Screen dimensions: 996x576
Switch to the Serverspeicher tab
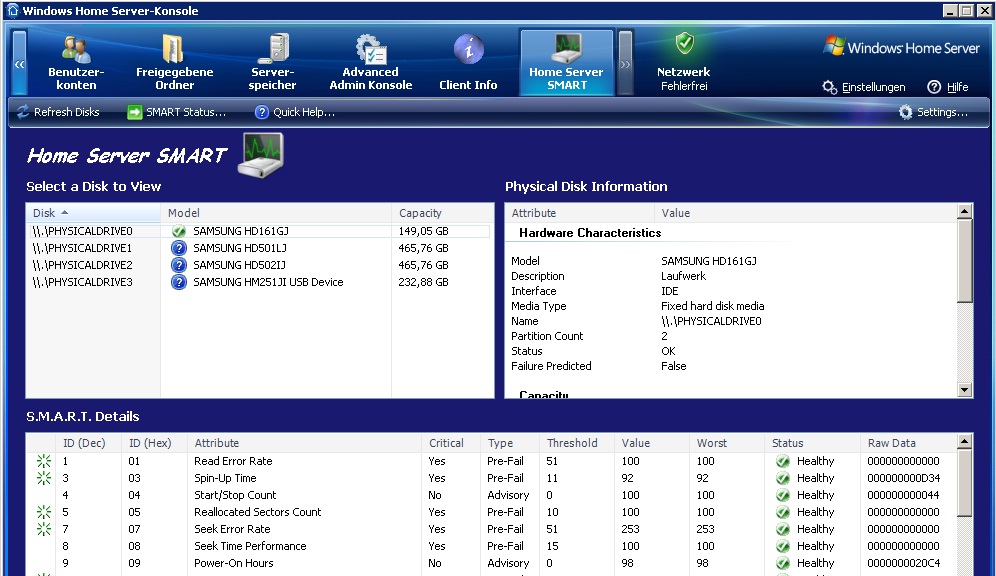(272, 63)
